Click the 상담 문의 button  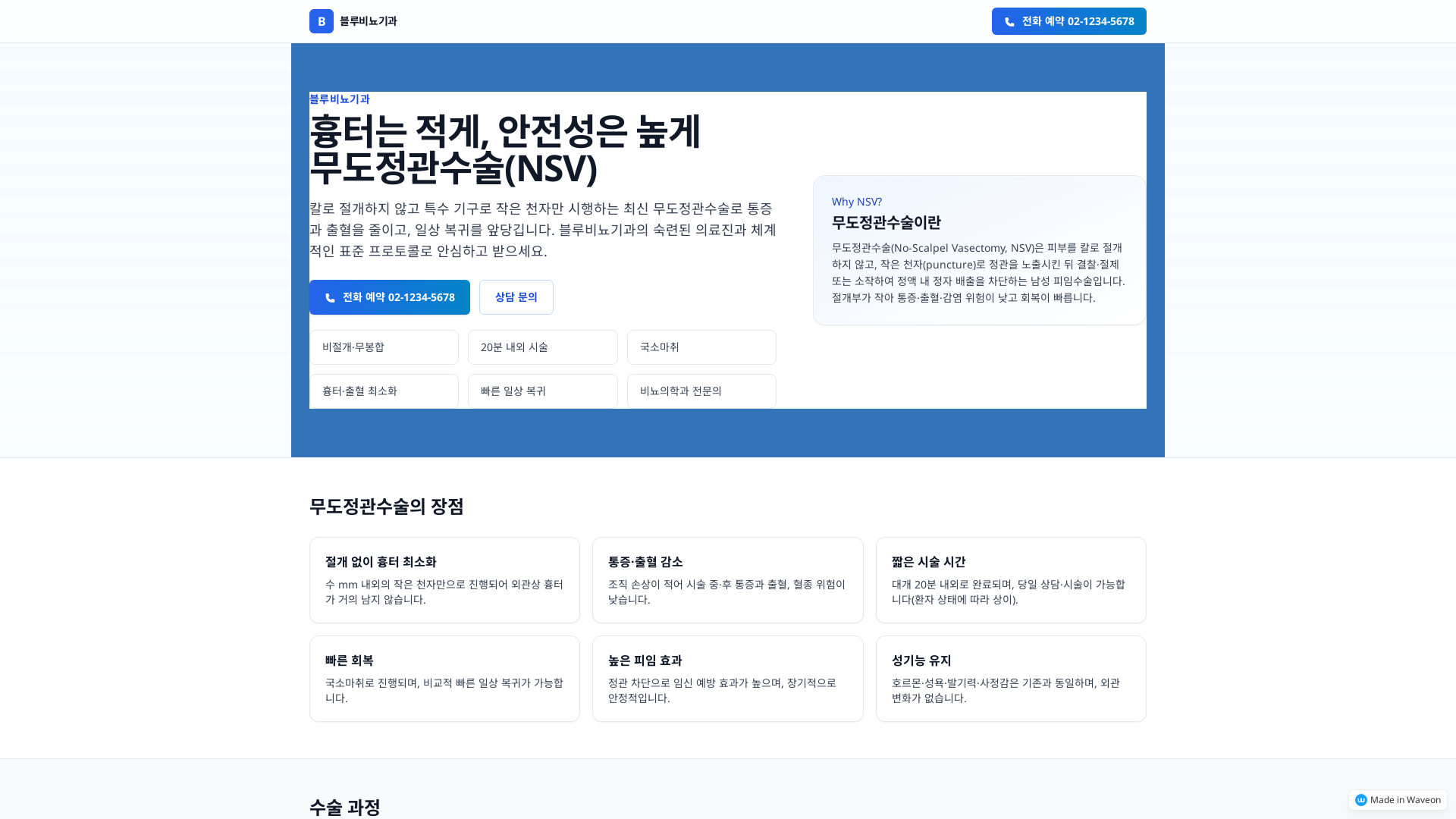click(x=516, y=297)
